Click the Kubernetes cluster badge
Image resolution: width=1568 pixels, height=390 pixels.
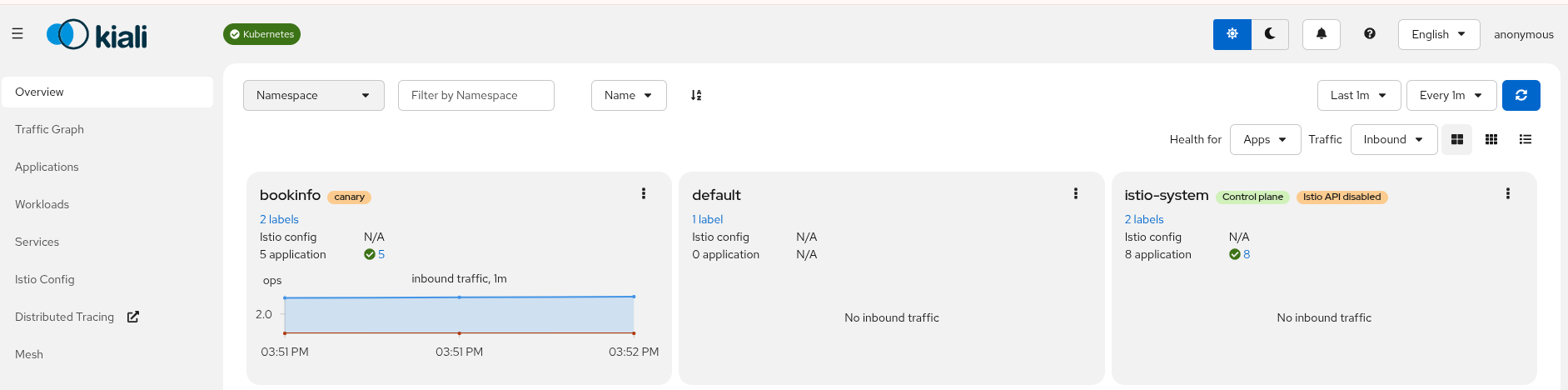pyautogui.click(x=261, y=34)
